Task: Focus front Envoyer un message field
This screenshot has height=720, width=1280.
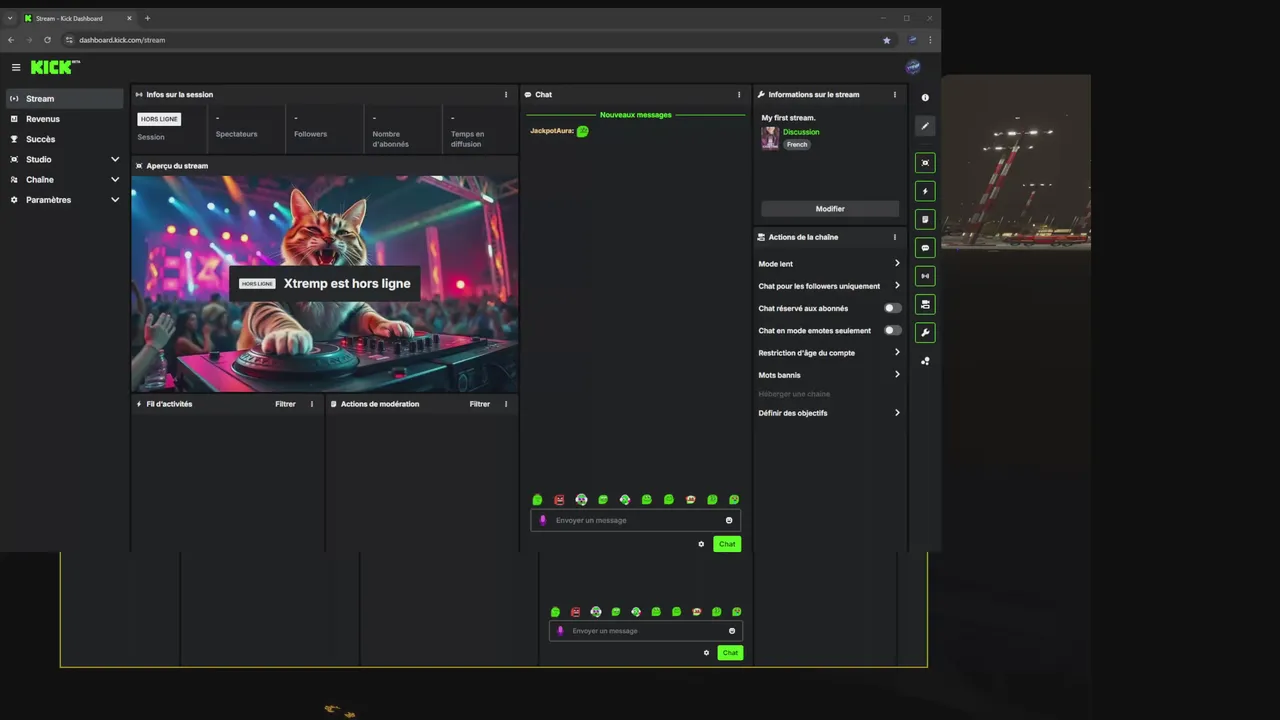Action: point(636,520)
